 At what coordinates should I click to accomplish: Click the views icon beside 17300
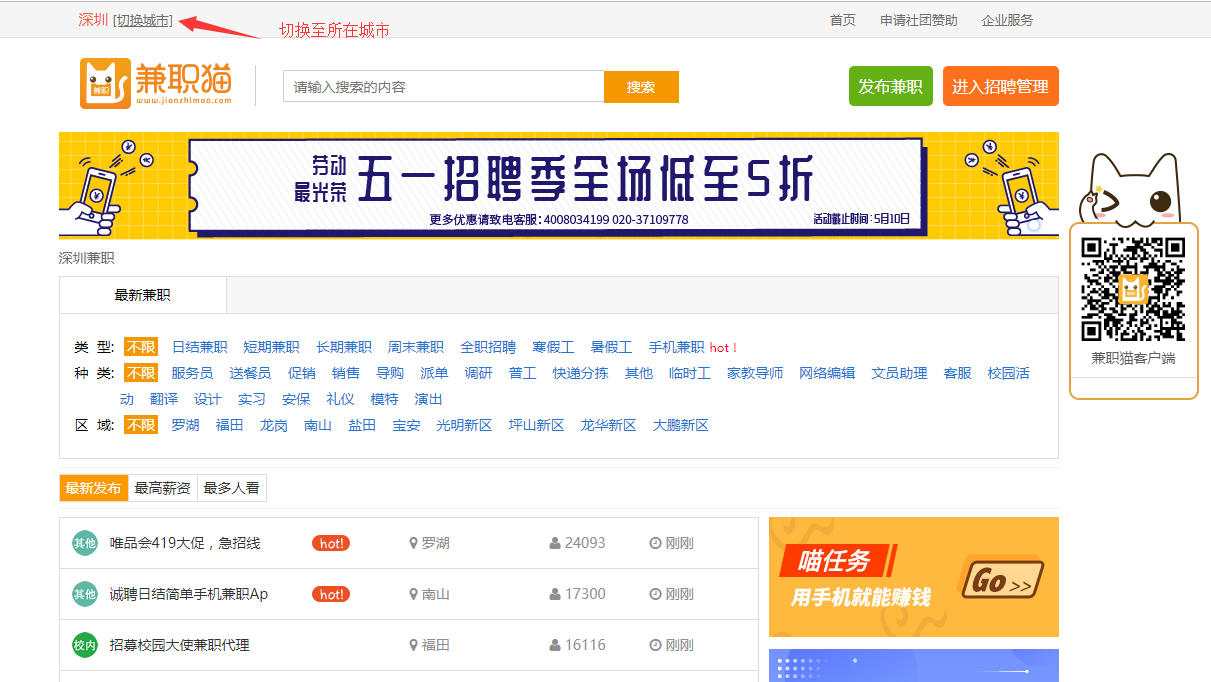pos(555,594)
